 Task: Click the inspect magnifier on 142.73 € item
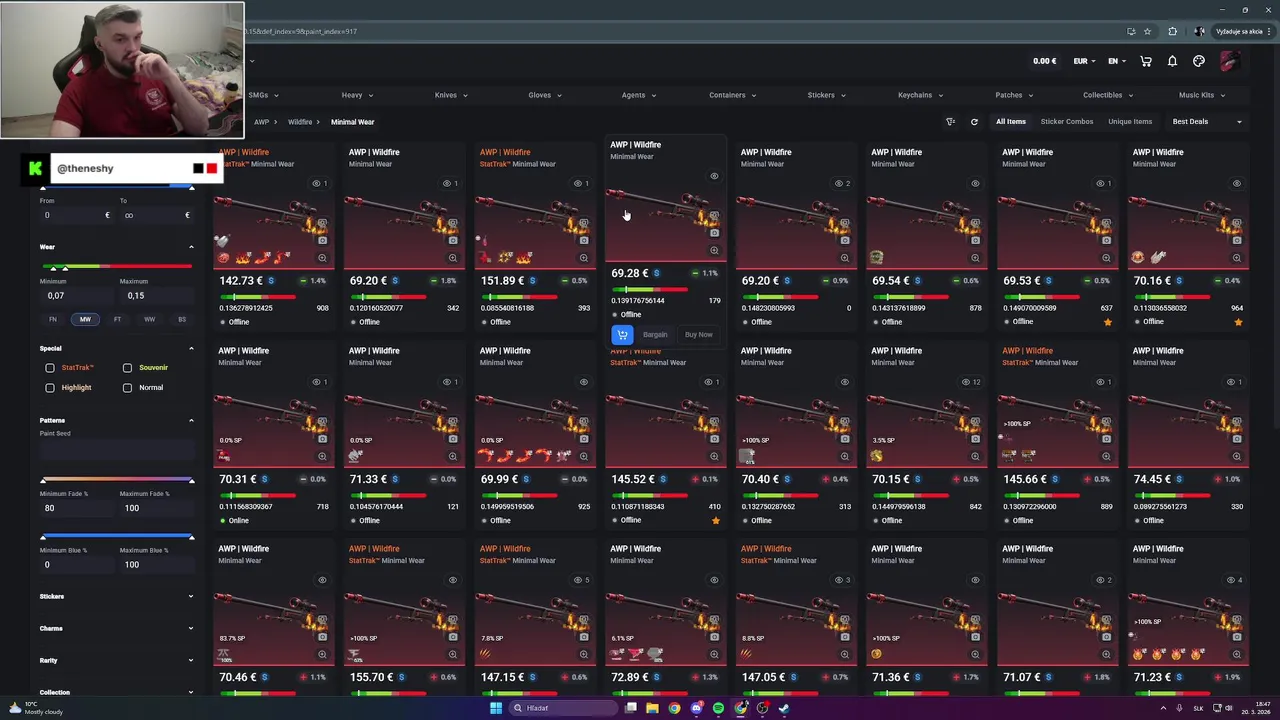click(322, 258)
